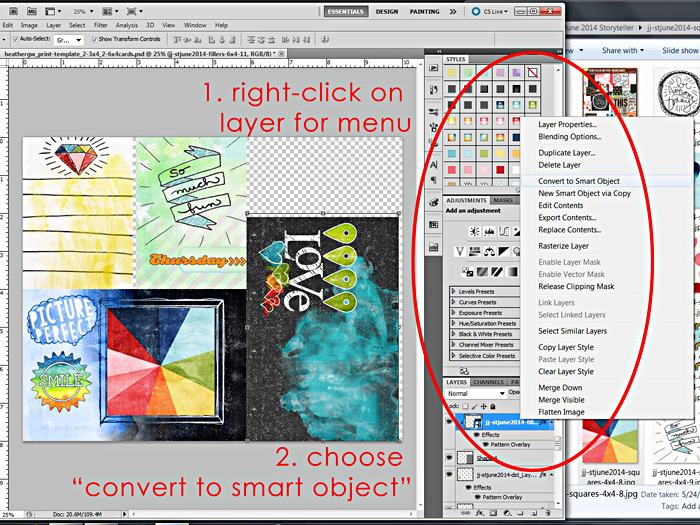Toggle Pattern Overlay visibility on selected layer
The width and height of the screenshot is (700, 525).
pos(485,445)
